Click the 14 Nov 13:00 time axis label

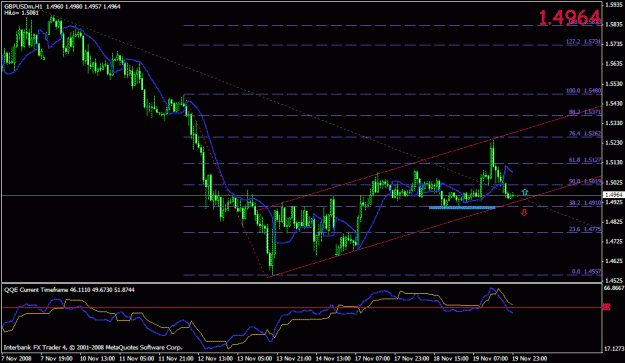click(333, 358)
